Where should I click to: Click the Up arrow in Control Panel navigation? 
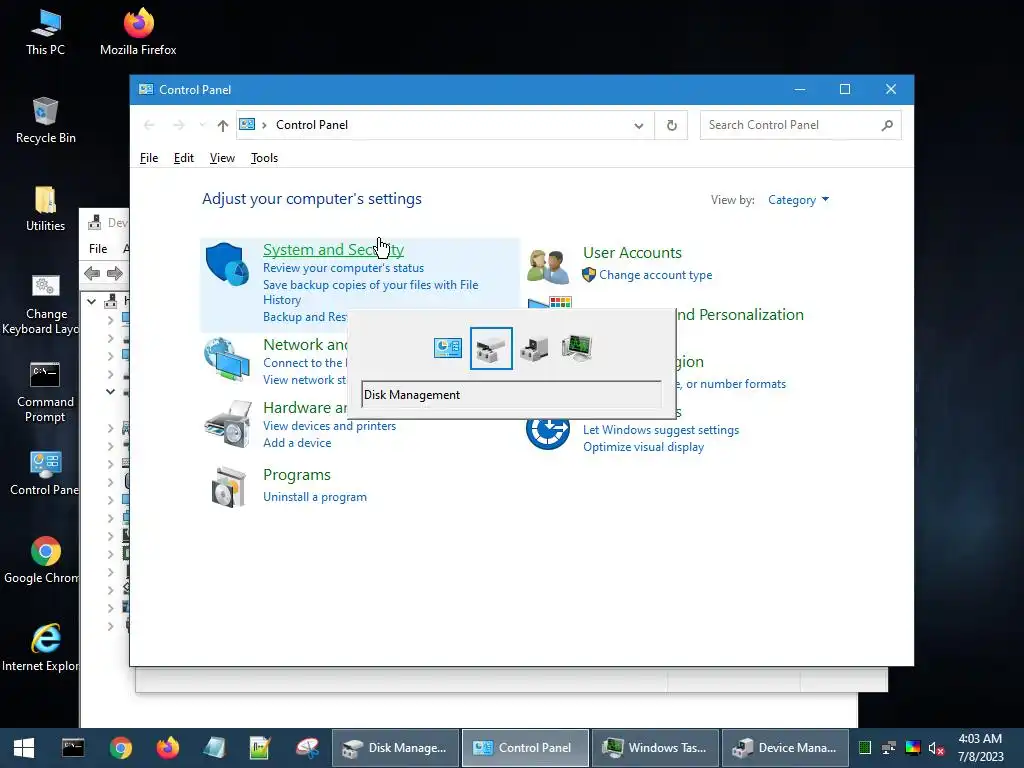[223, 125]
